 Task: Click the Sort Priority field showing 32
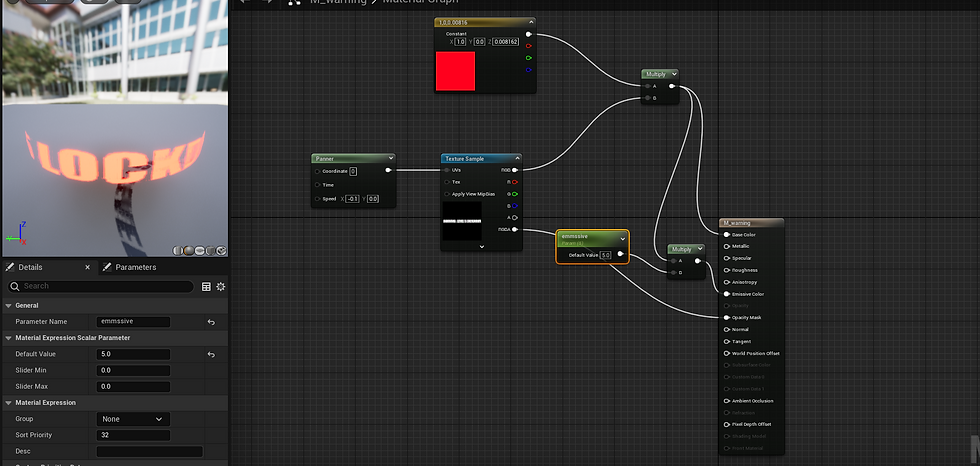[133, 435]
